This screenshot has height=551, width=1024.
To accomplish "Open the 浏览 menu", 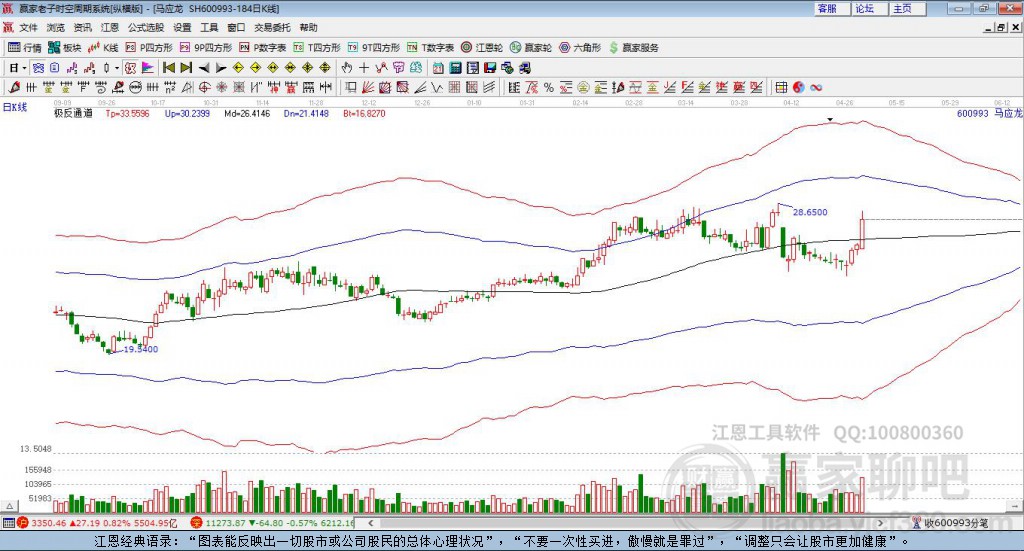I will pyautogui.click(x=56, y=27).
